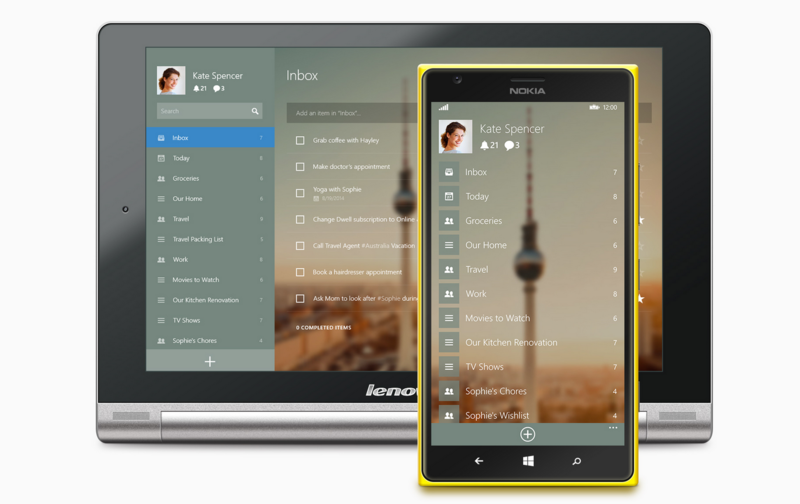
Task: Tap Kate Spencer name on phone
Action: (x=512, y=129)
